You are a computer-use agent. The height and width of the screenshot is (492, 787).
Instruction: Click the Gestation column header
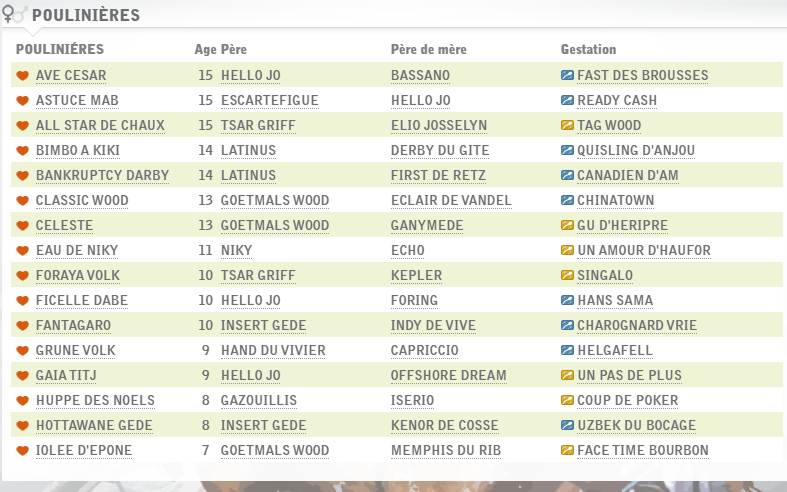click(x=588, y=49)
